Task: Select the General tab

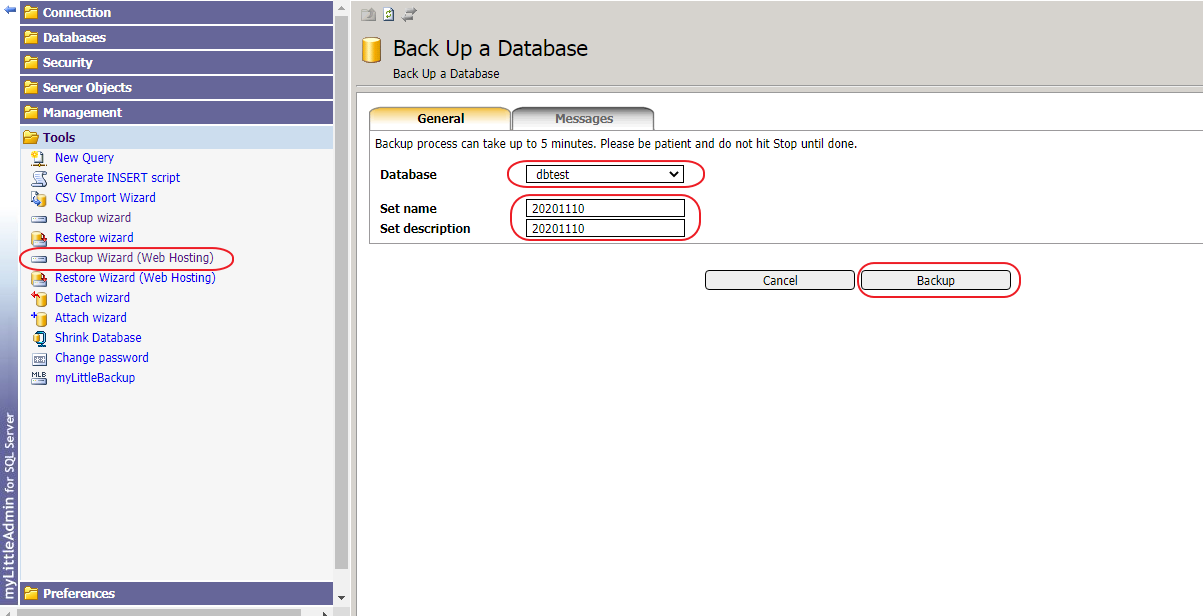Action: pos(440,119)
